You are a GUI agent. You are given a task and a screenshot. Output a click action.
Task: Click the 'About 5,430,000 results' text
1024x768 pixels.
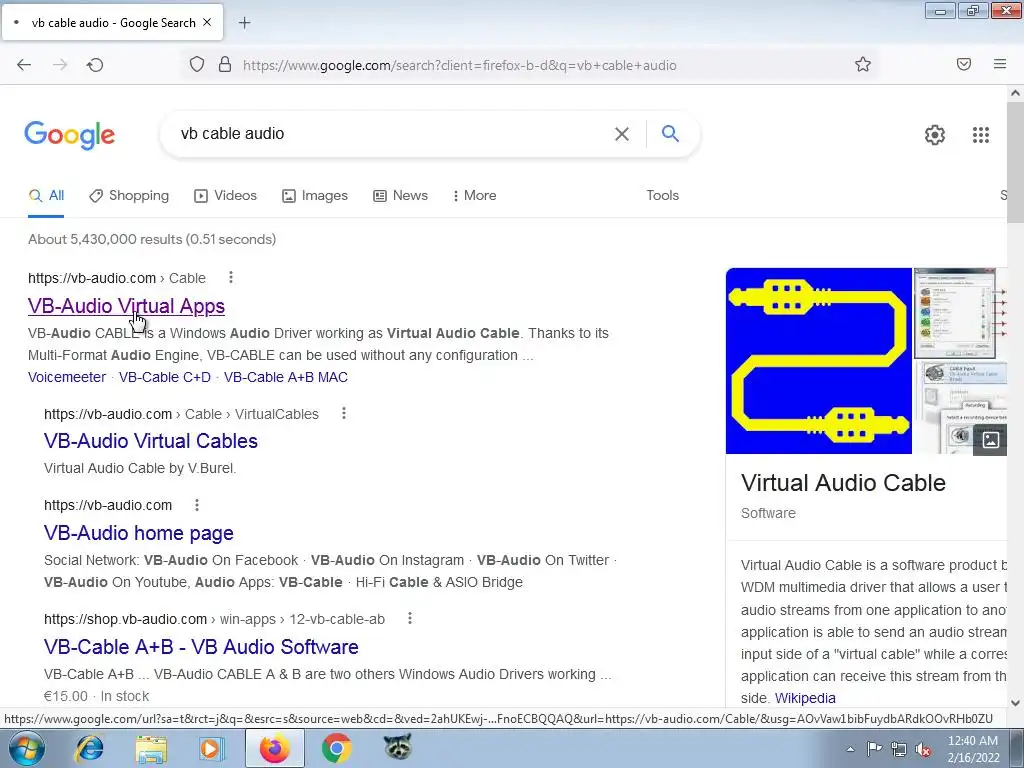pyautogui.click(x=152, y=239)
